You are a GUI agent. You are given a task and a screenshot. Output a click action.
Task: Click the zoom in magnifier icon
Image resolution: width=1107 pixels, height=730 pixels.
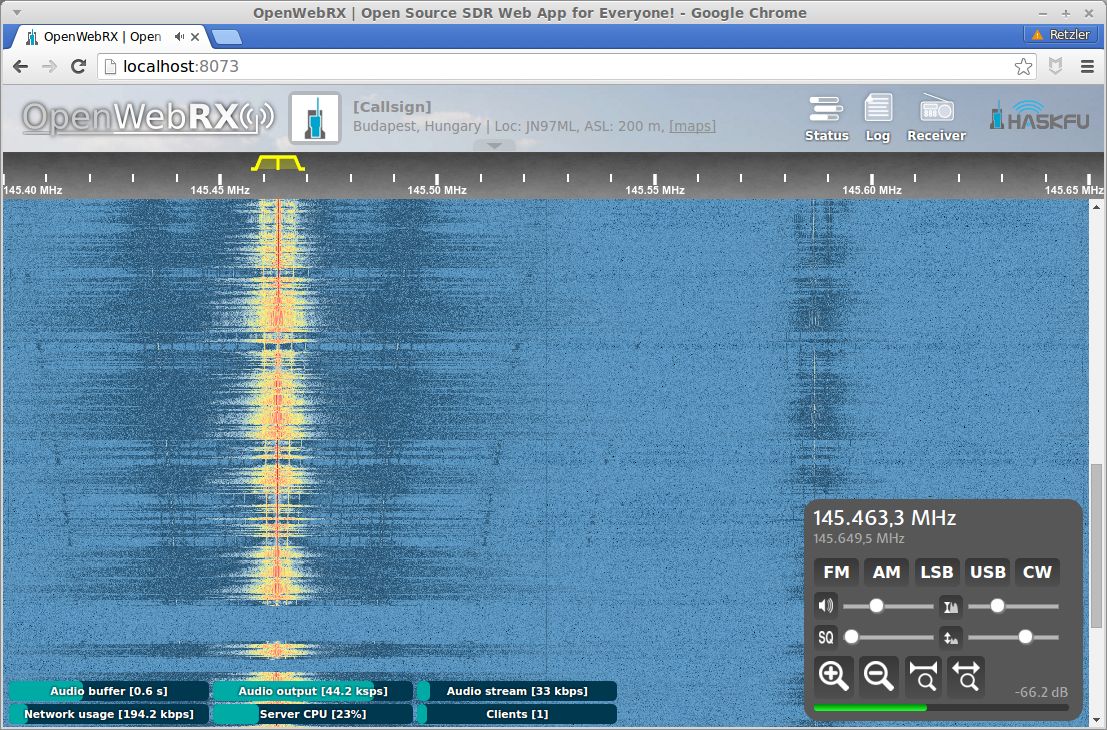[834, 677]
